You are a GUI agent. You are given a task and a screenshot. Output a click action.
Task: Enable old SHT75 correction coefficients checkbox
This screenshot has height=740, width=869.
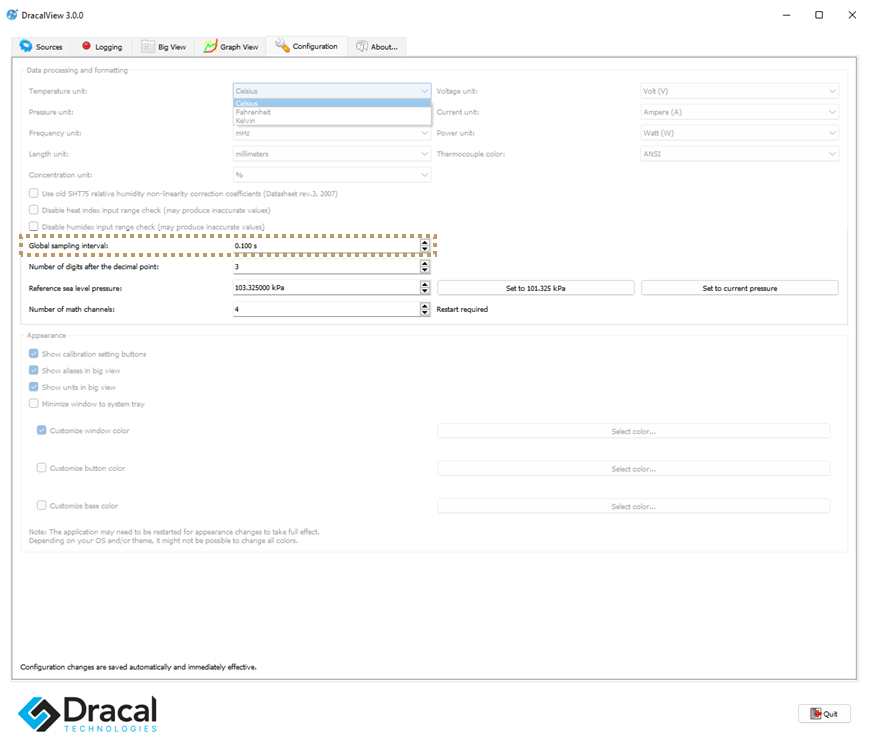[x=34, y=193]
